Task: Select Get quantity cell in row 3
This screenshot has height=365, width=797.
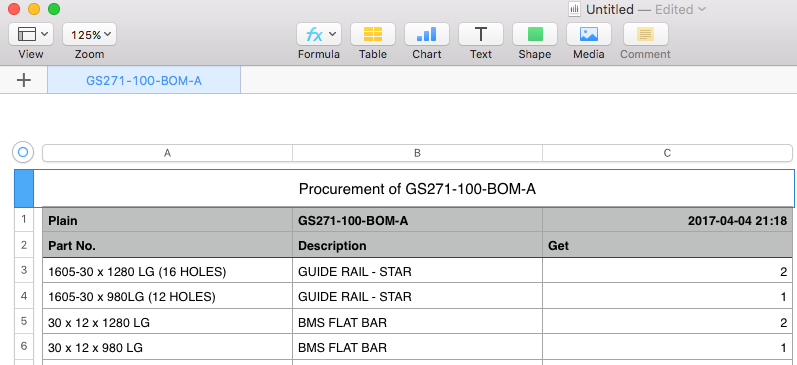Action: point(667,271)
